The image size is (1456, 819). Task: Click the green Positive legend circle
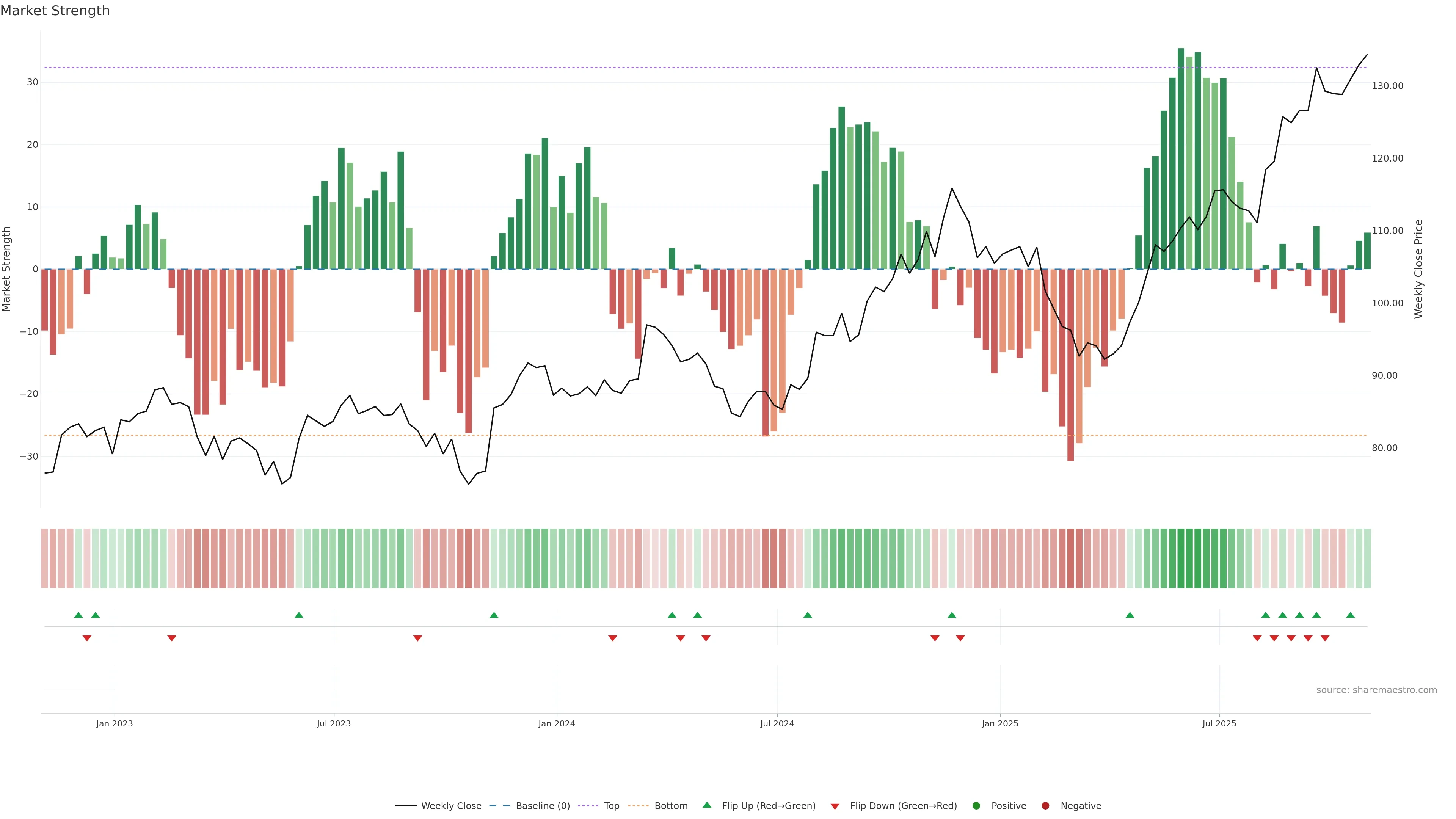click(976, 806)
